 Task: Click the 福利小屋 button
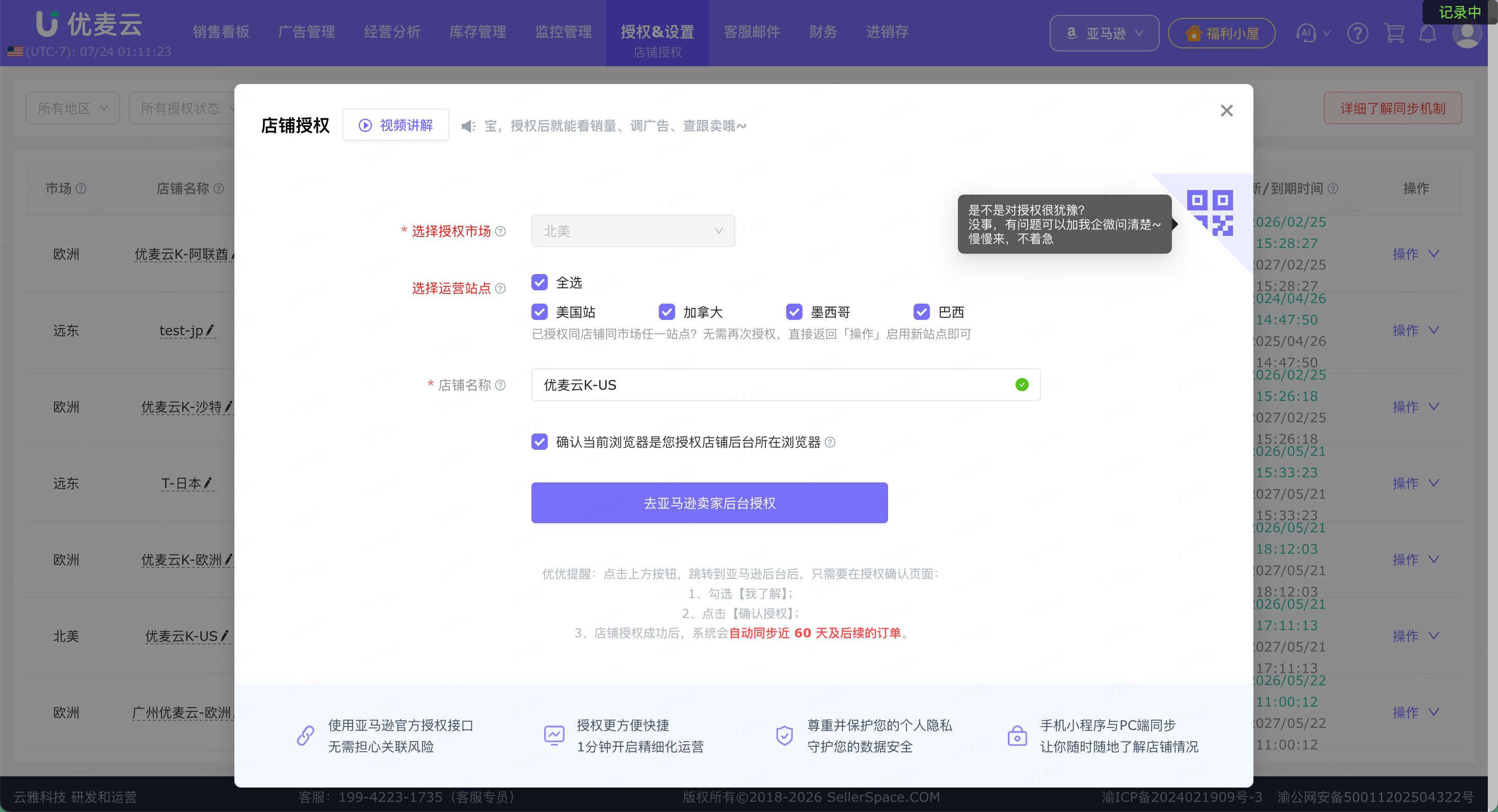pyautogui.click(x=1221, y=33)
